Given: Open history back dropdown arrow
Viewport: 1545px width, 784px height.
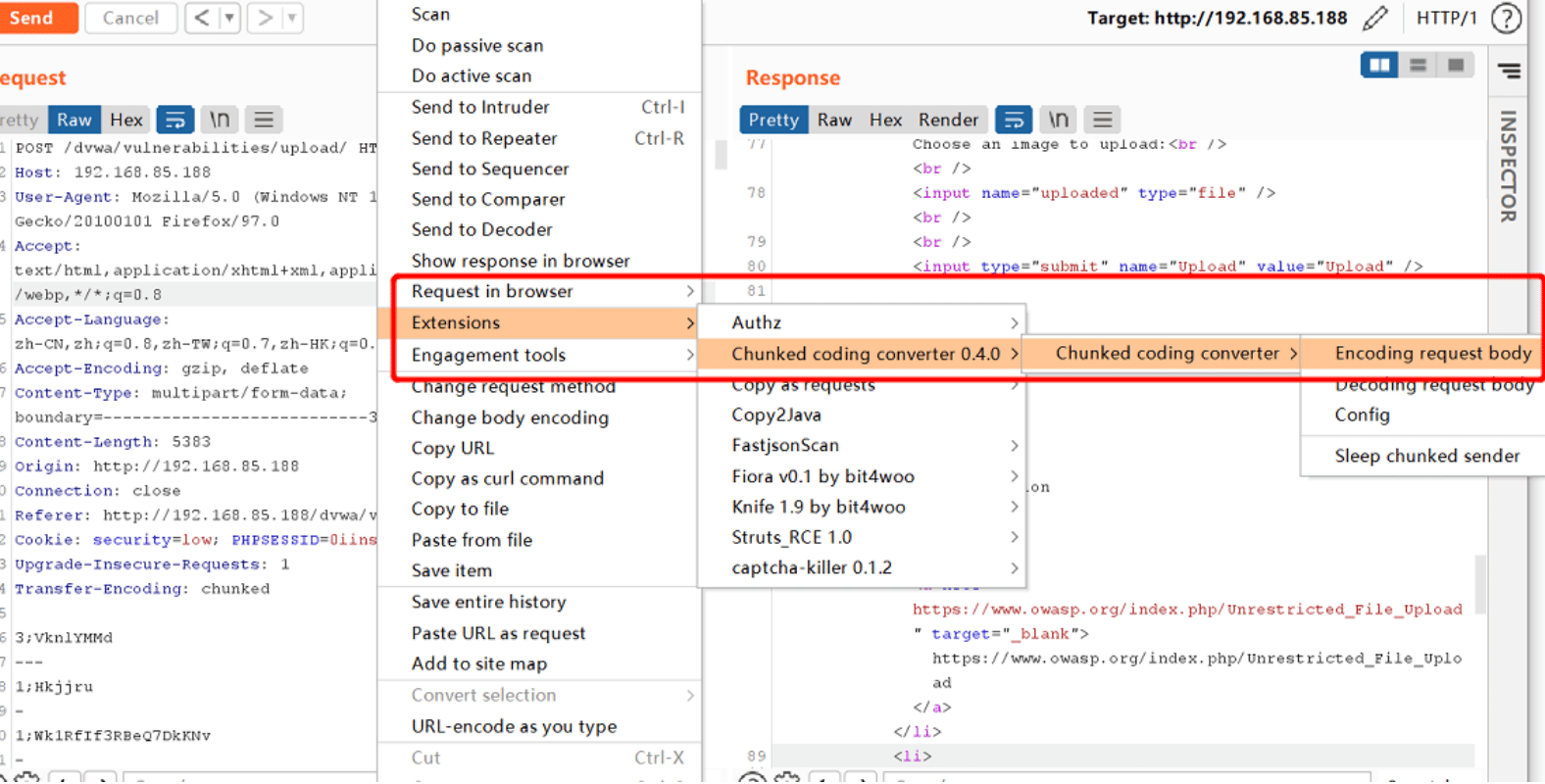Looking at the screenshot, I should tap(229, 18).
